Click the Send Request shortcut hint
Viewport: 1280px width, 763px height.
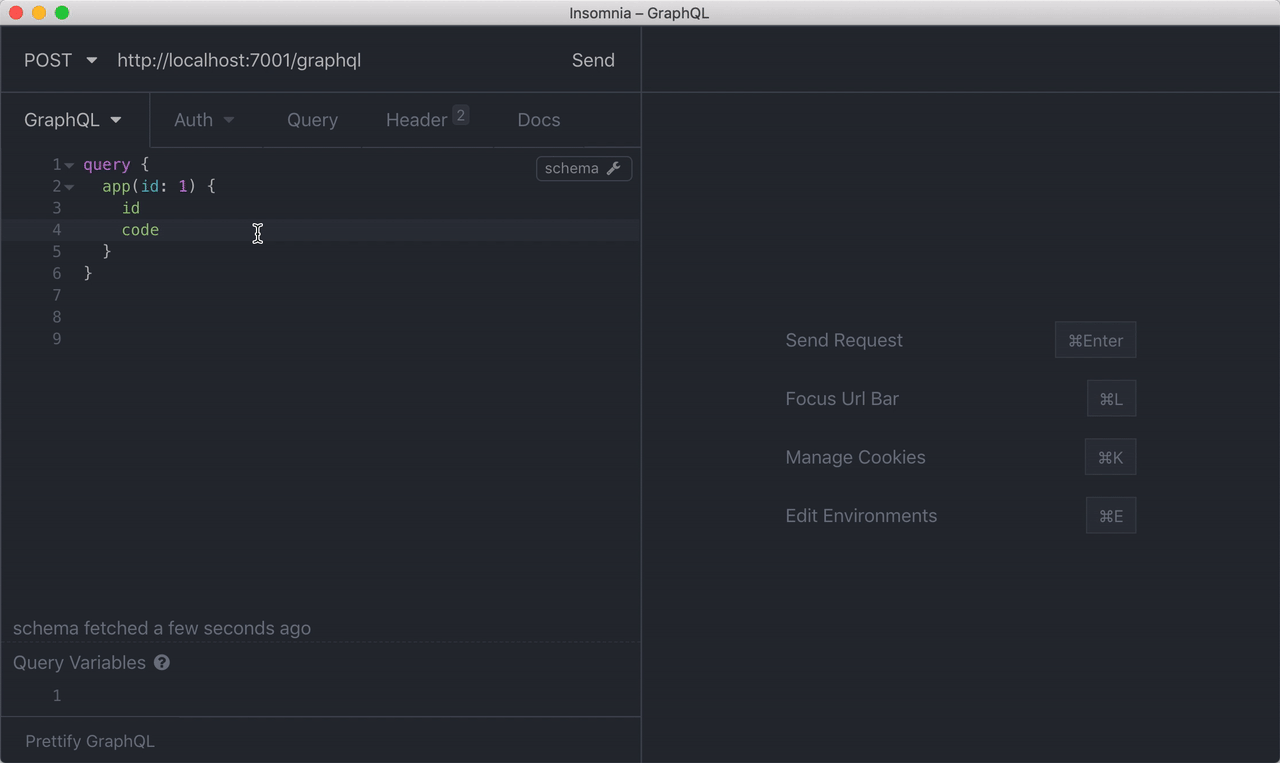(x=844, y=340)
